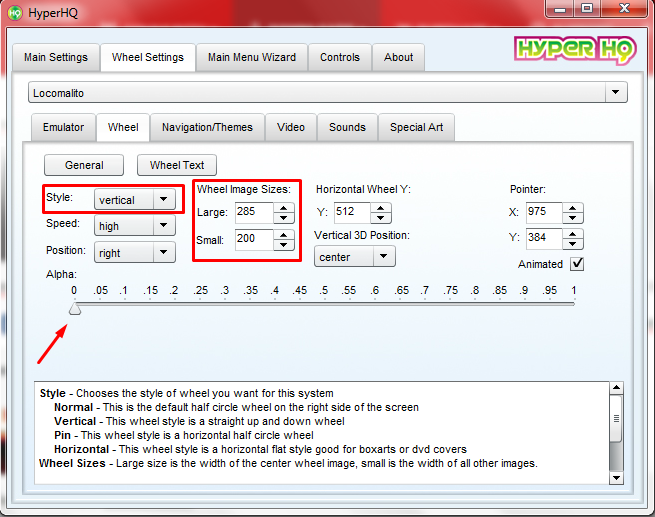Open the About tab
Screen dimensions: 655x517
pos(399,57)
